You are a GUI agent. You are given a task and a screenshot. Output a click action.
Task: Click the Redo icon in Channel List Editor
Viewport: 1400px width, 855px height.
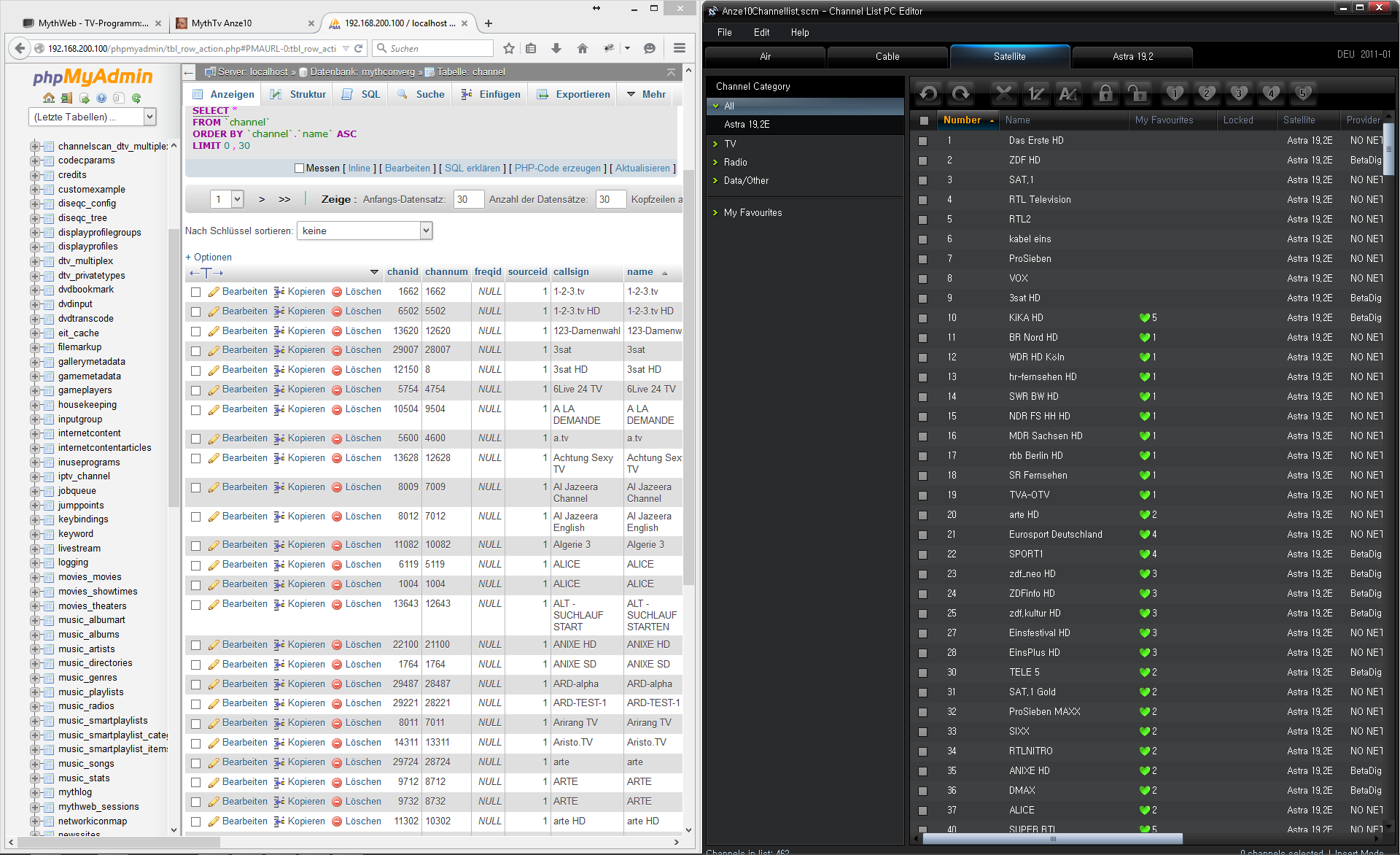point(961,93)
